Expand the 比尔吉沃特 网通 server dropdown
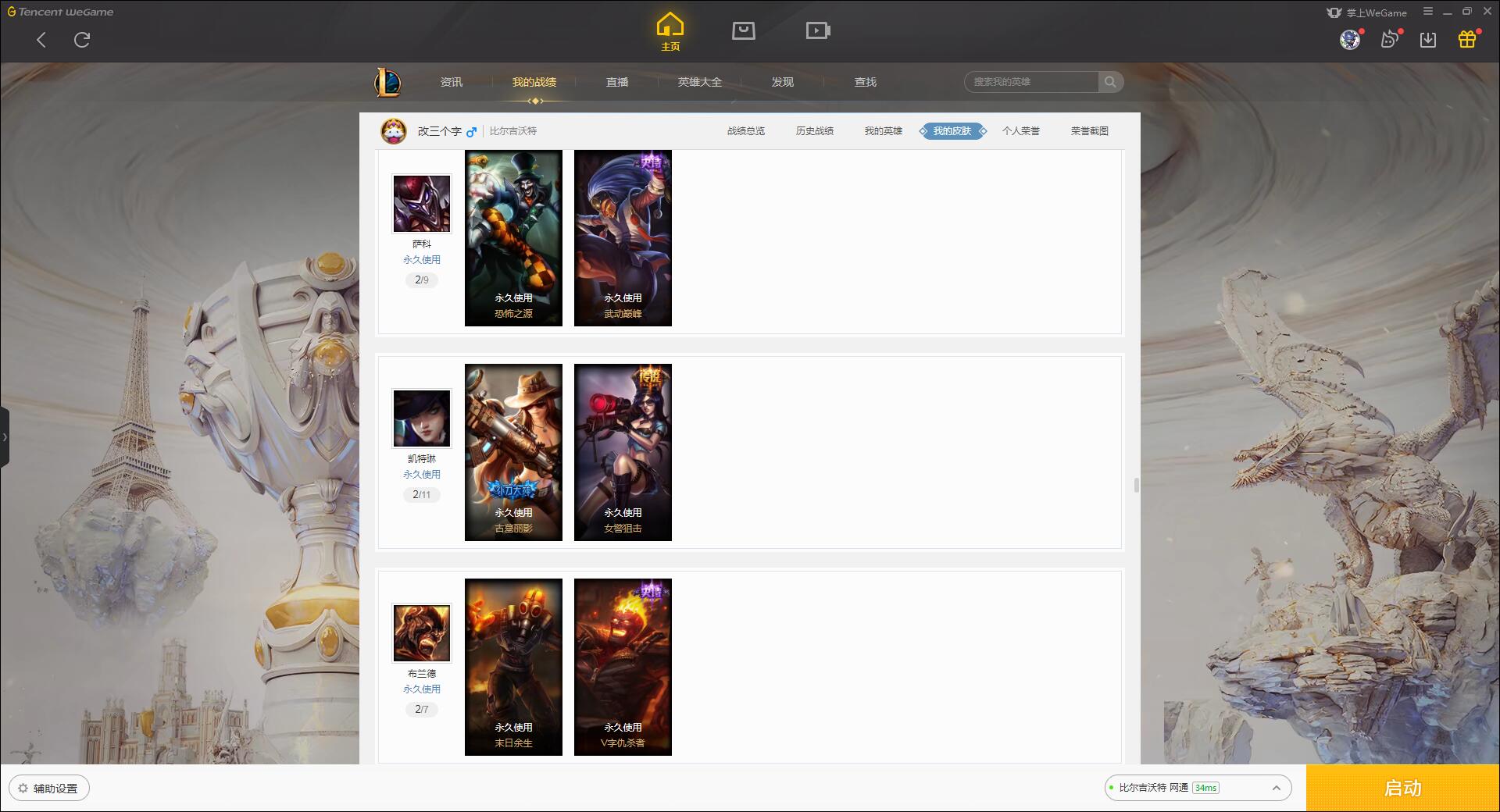This screenshot has height=812, width=1500. click(x=1198, y=788)
